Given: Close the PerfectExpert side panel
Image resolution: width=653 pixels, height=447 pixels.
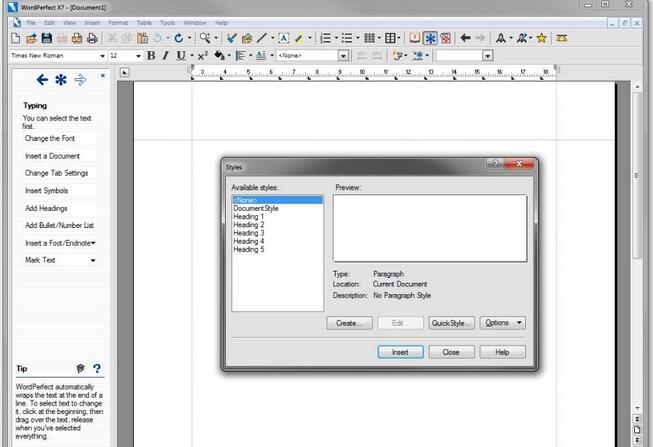Looking at the screenshot, I should (x=103, y=75).
